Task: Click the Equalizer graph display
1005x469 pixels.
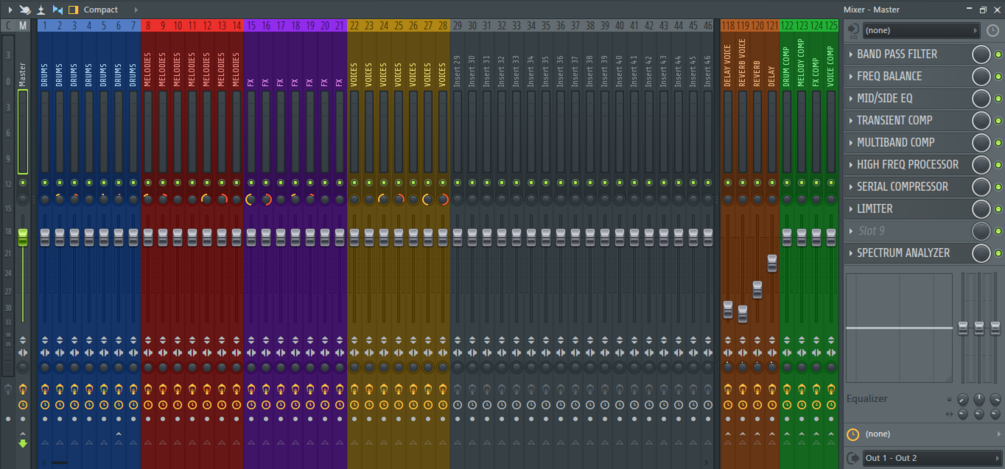Action: (899, 328)
